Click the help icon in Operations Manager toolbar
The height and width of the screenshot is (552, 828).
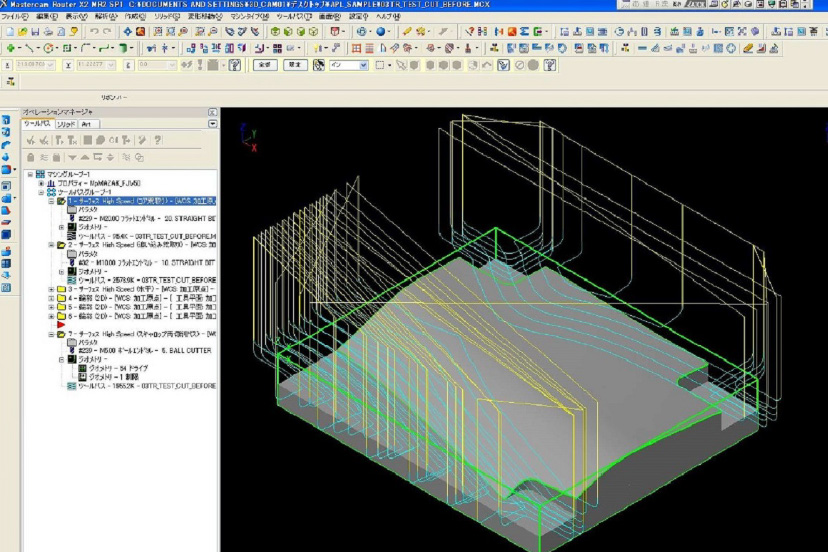[x=155, y=140]
